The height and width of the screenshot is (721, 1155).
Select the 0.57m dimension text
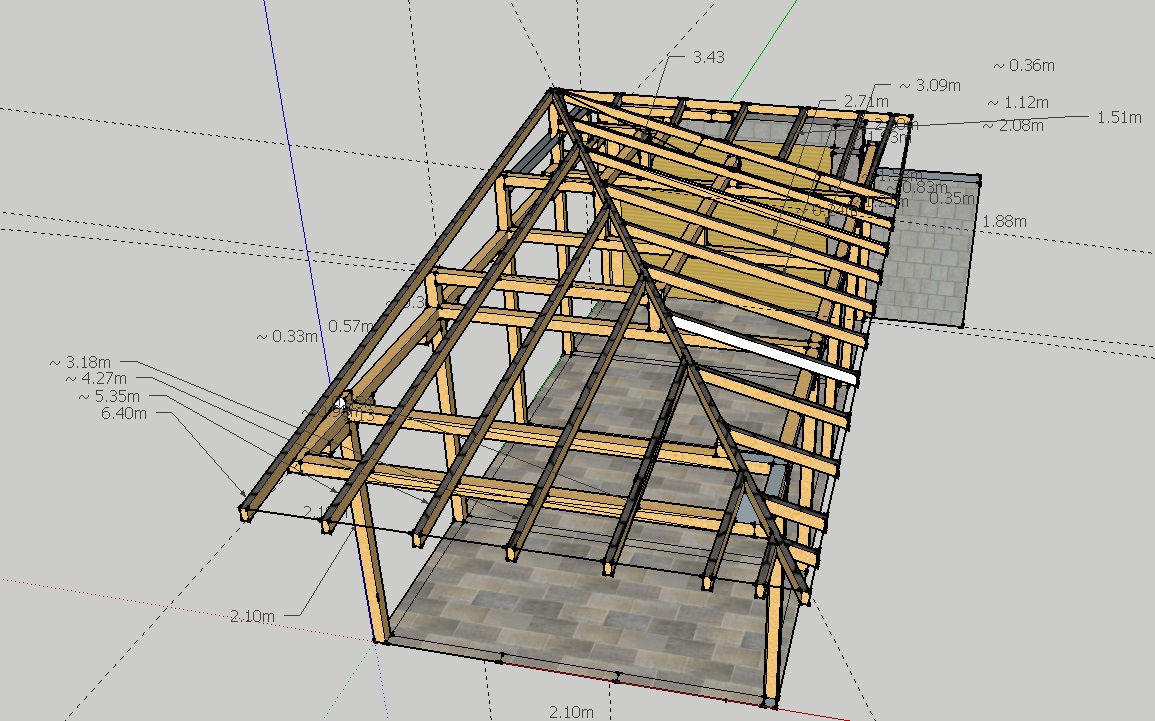(x=350, y=326)
